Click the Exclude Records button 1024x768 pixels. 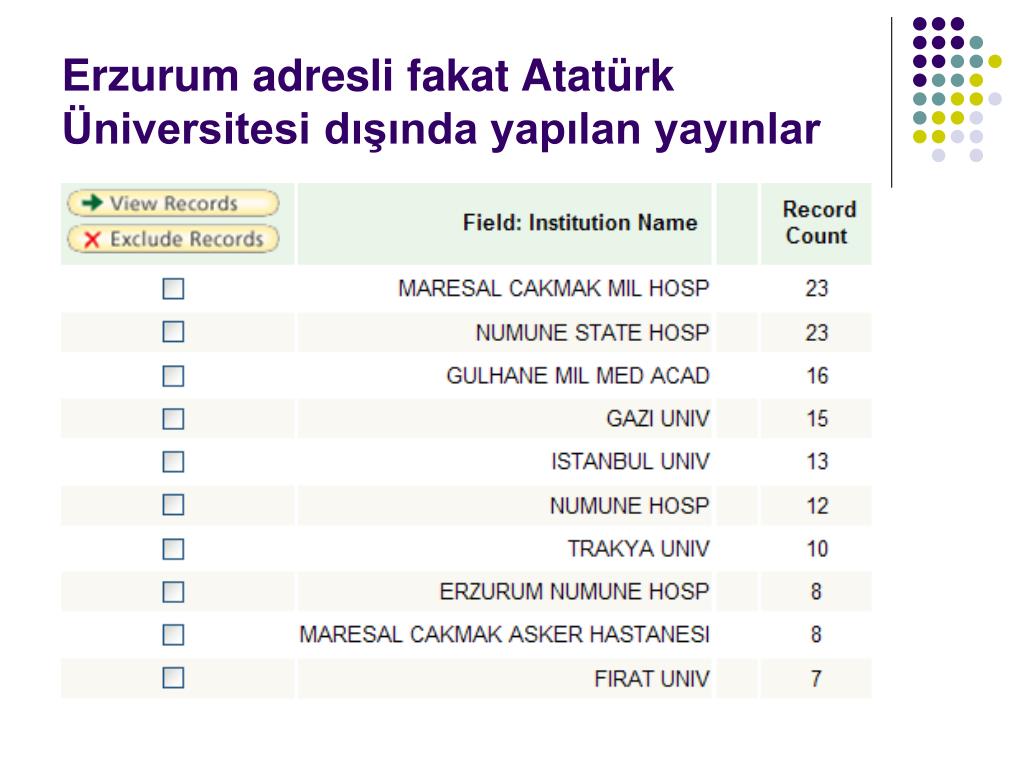(173, 239)
